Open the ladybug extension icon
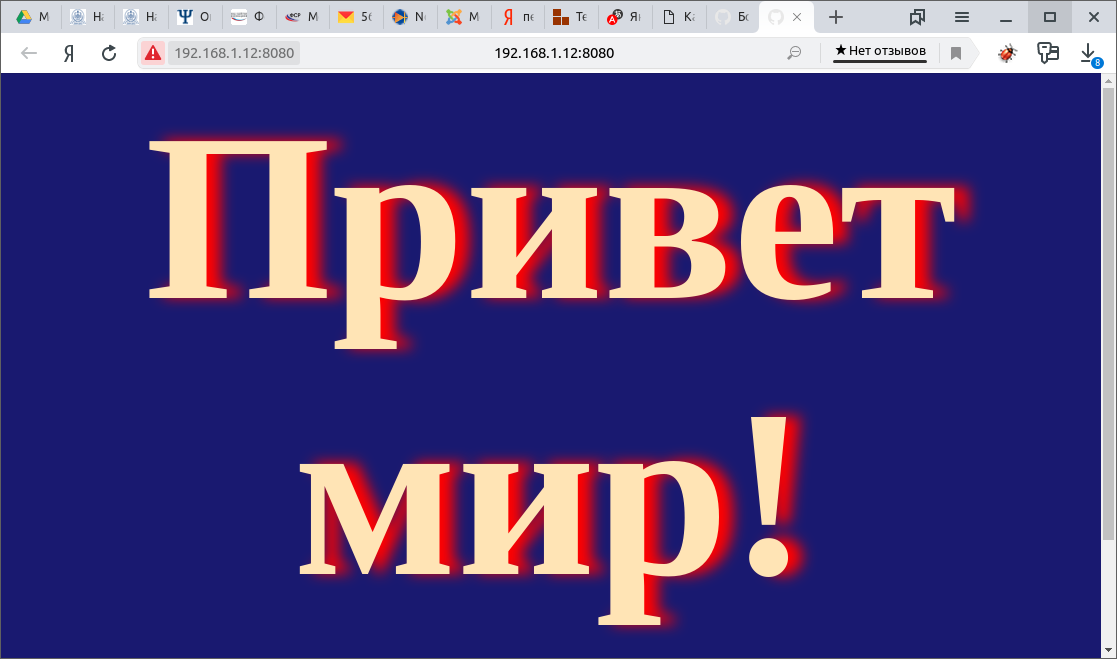The image size is (1117, 659). point(1007,53)
